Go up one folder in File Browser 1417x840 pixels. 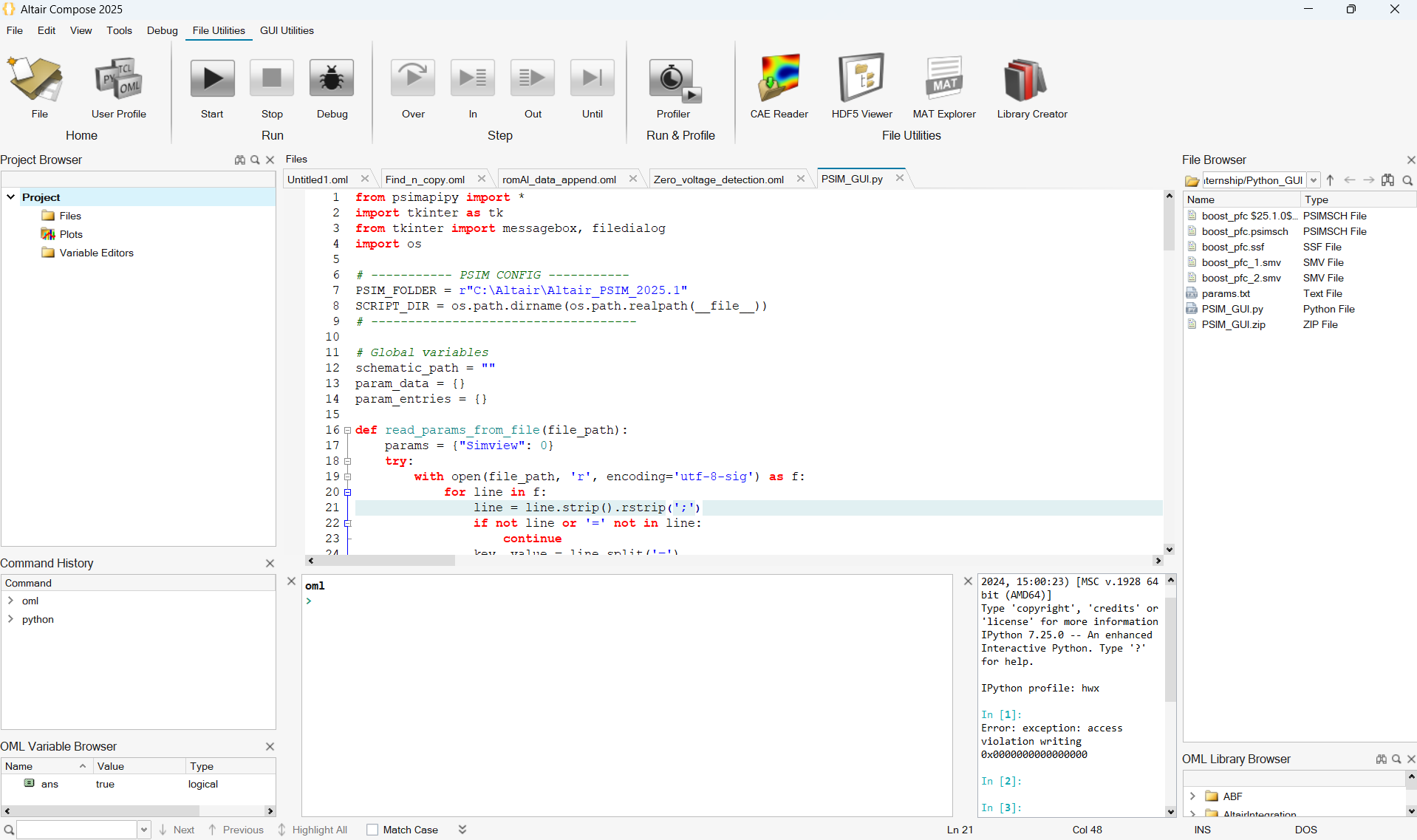pos(1330,180)
